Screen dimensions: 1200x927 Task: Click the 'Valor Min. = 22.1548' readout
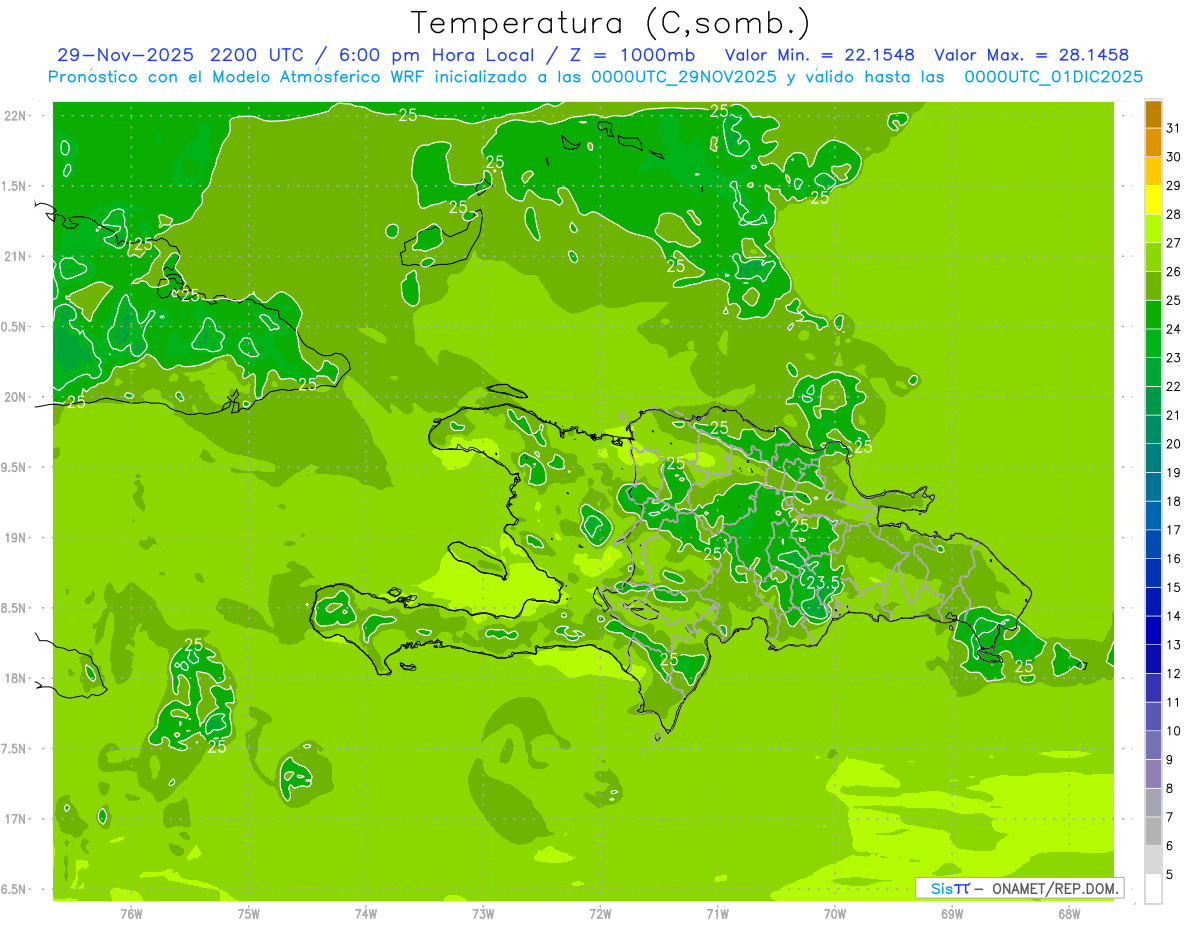819,55
